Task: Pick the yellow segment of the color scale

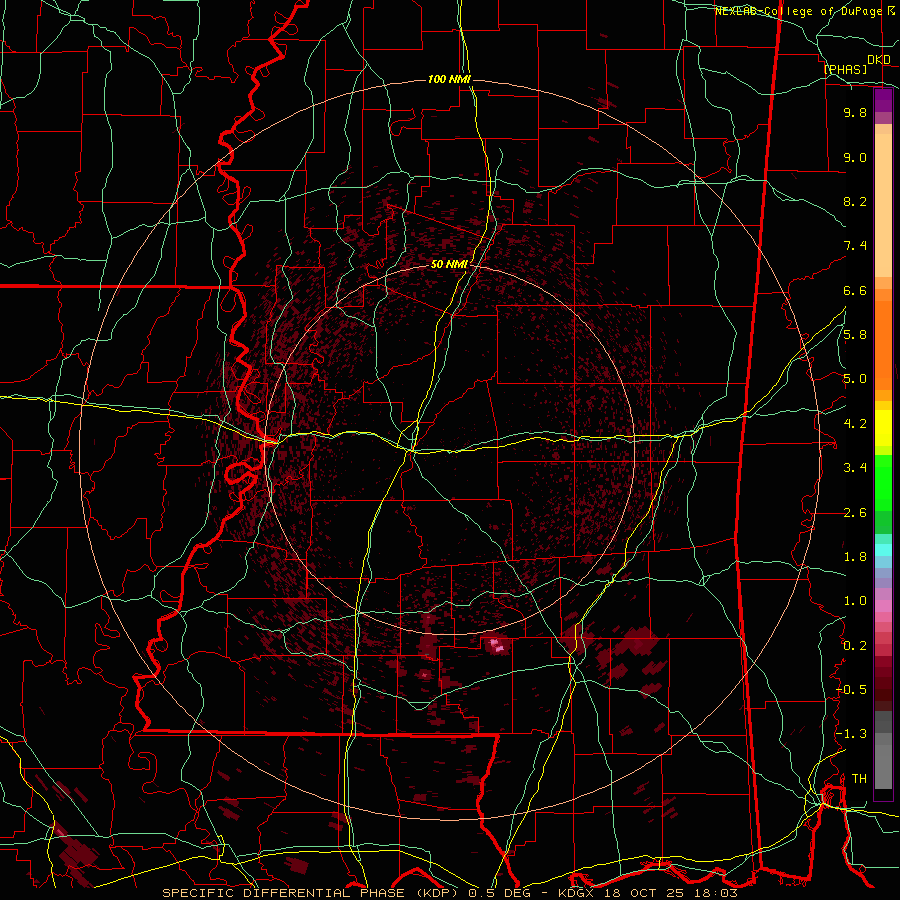Action: [883, 428]
